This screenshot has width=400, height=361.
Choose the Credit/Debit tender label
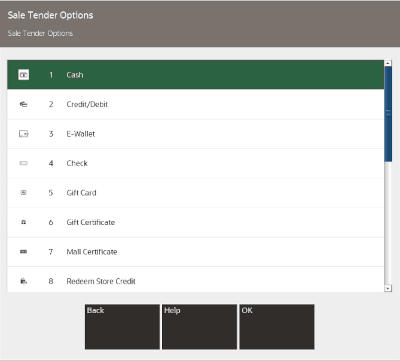point(87,104)
